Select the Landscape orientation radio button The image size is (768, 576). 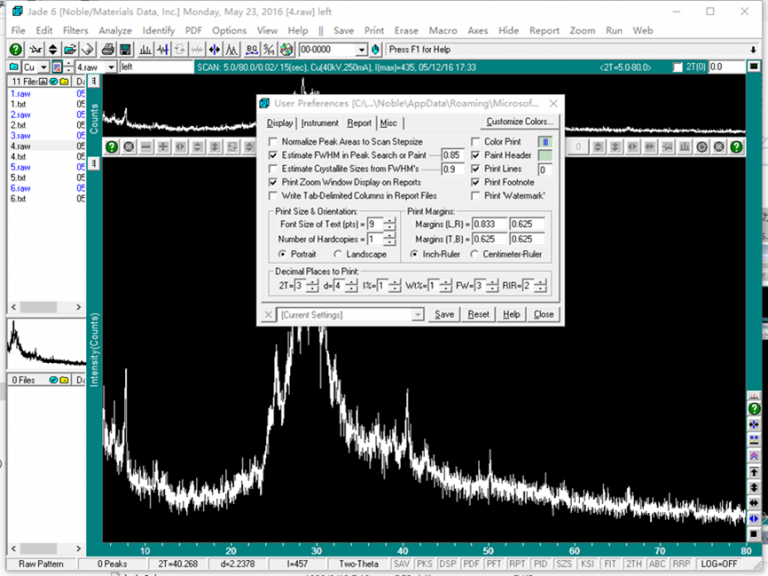click(x=338, y=254)
